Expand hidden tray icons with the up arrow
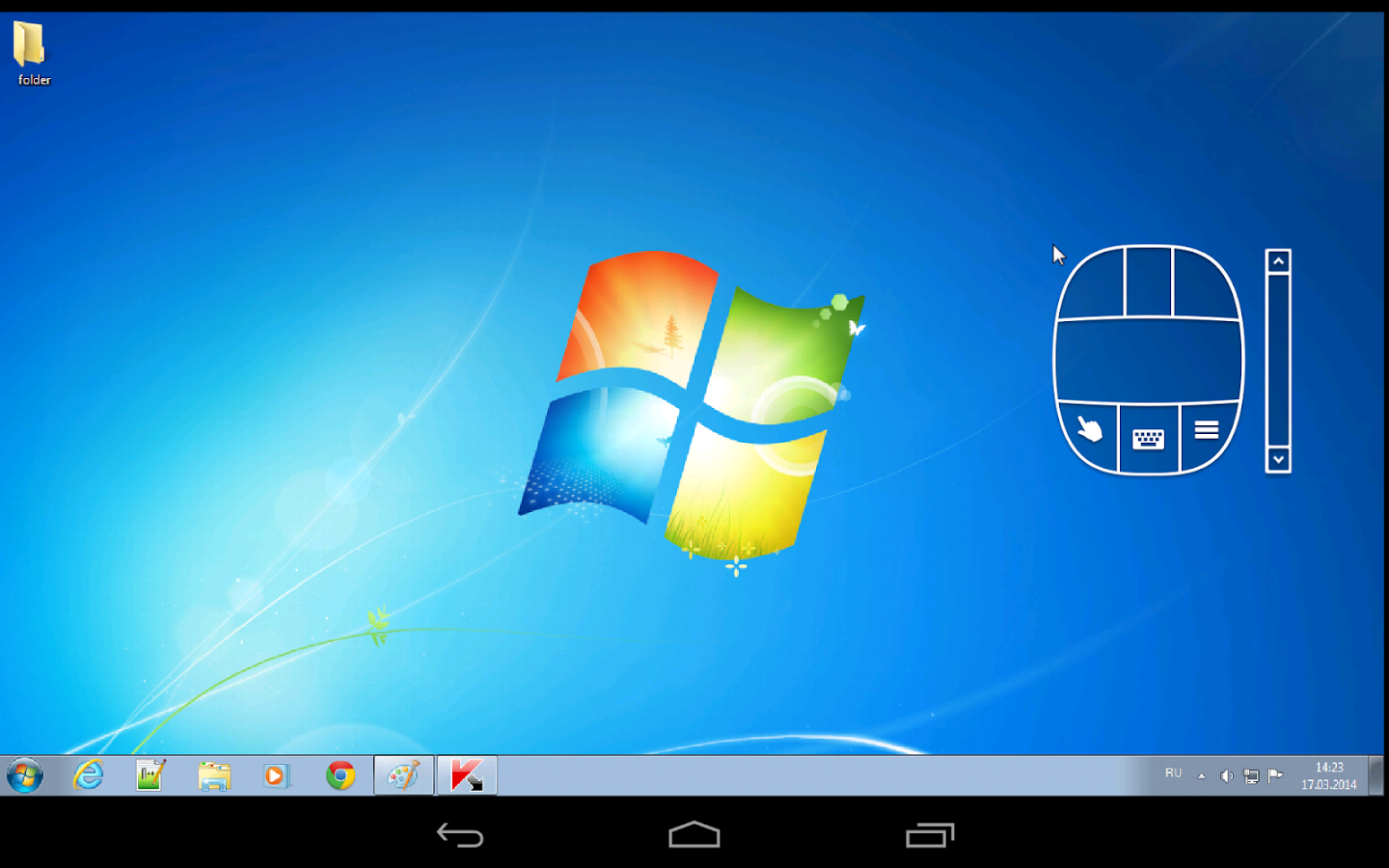 coord(1201,774)
